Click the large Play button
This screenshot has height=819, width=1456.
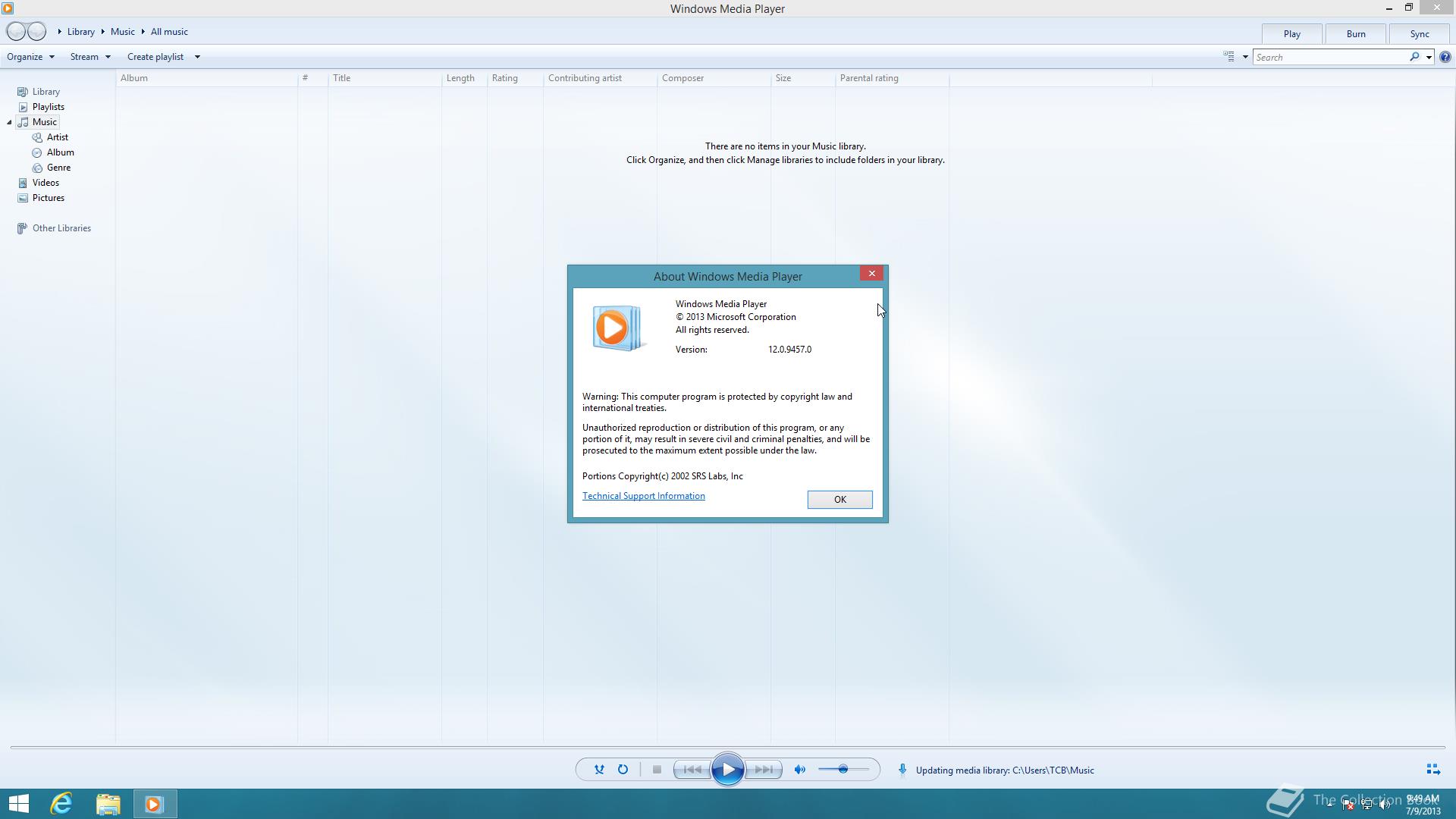coord(727,770)
